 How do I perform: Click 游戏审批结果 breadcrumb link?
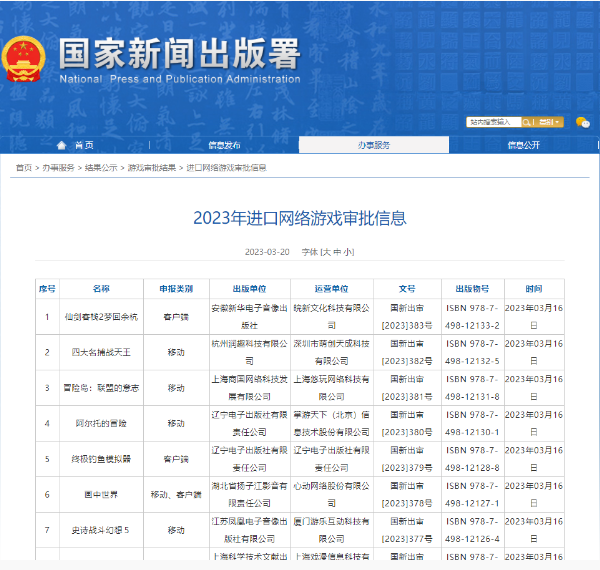(152, 168)
